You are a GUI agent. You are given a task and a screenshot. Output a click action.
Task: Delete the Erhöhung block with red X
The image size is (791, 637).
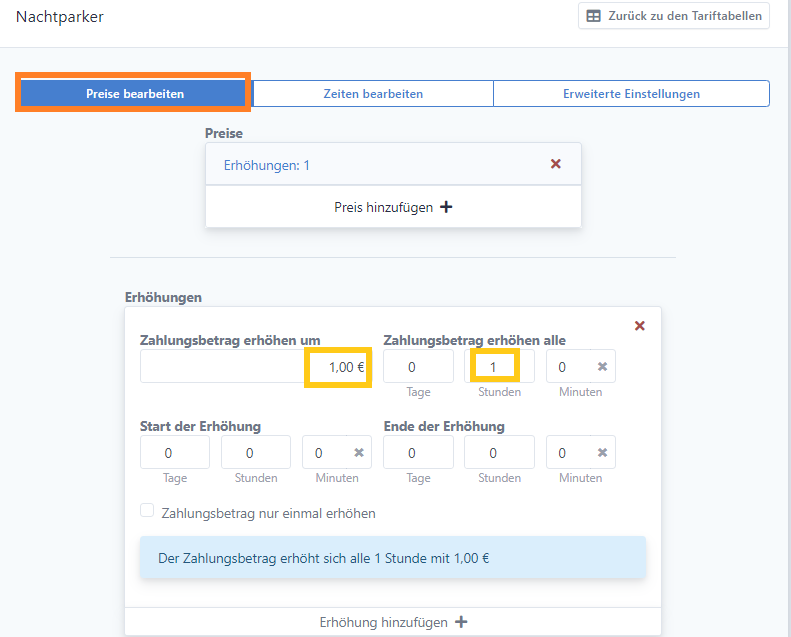click(x=640, y=326)
